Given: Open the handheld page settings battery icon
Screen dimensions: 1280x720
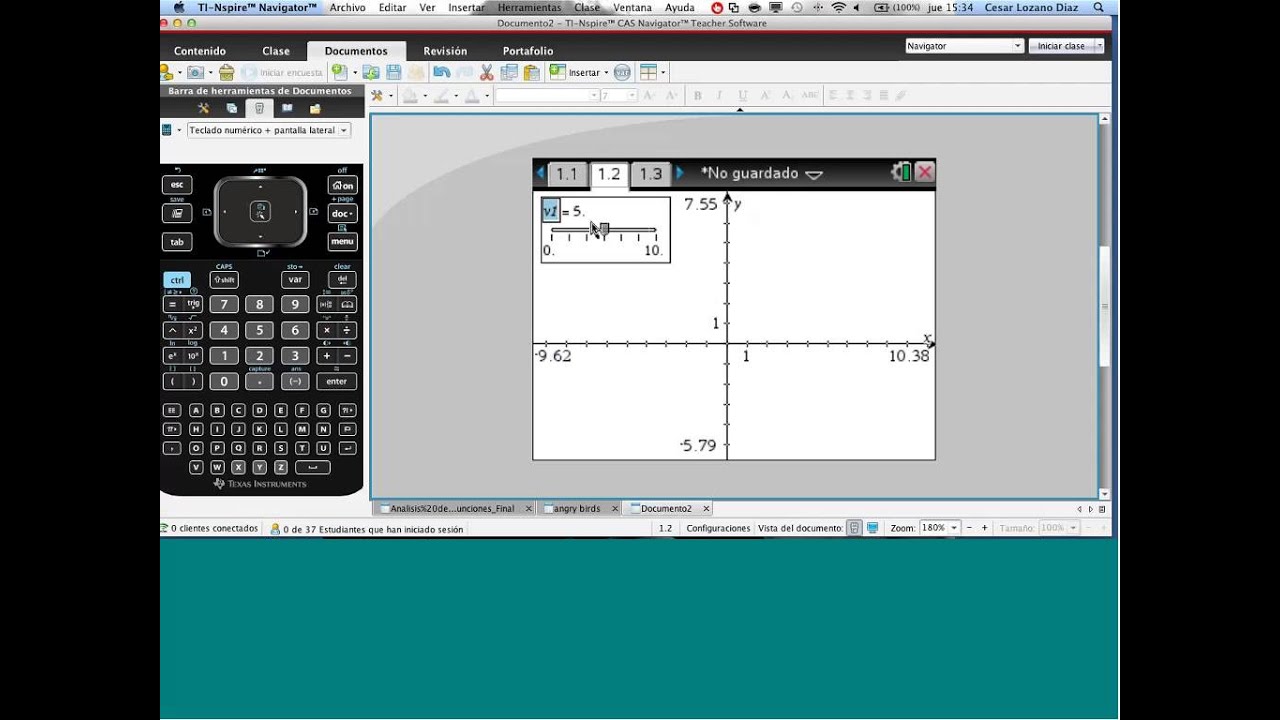Looking at the screenshot, I should [901, 172].
